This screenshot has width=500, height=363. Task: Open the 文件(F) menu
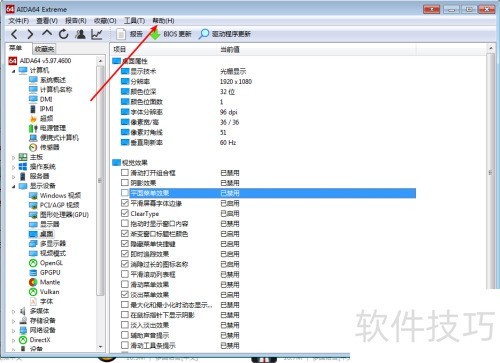[x=19, y=21]
